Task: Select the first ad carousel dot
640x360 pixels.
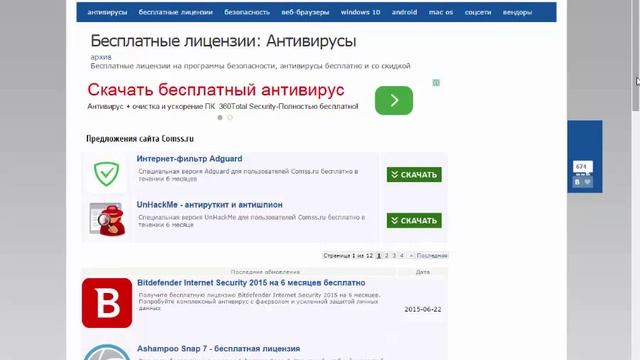Action: pyautogui.click(x=220, y=118)
